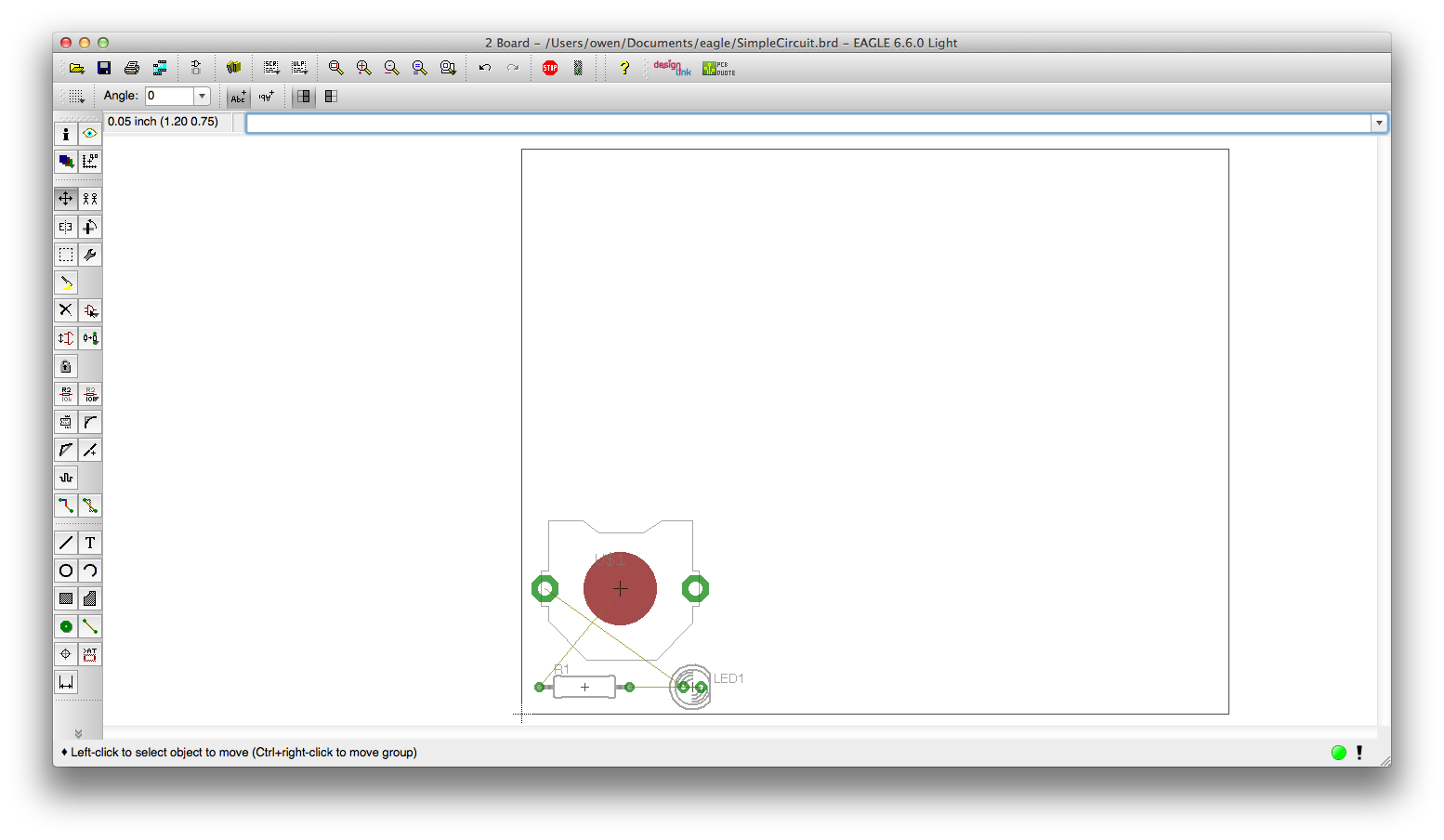Select the Dimension measurement tool

click(65, 683)
